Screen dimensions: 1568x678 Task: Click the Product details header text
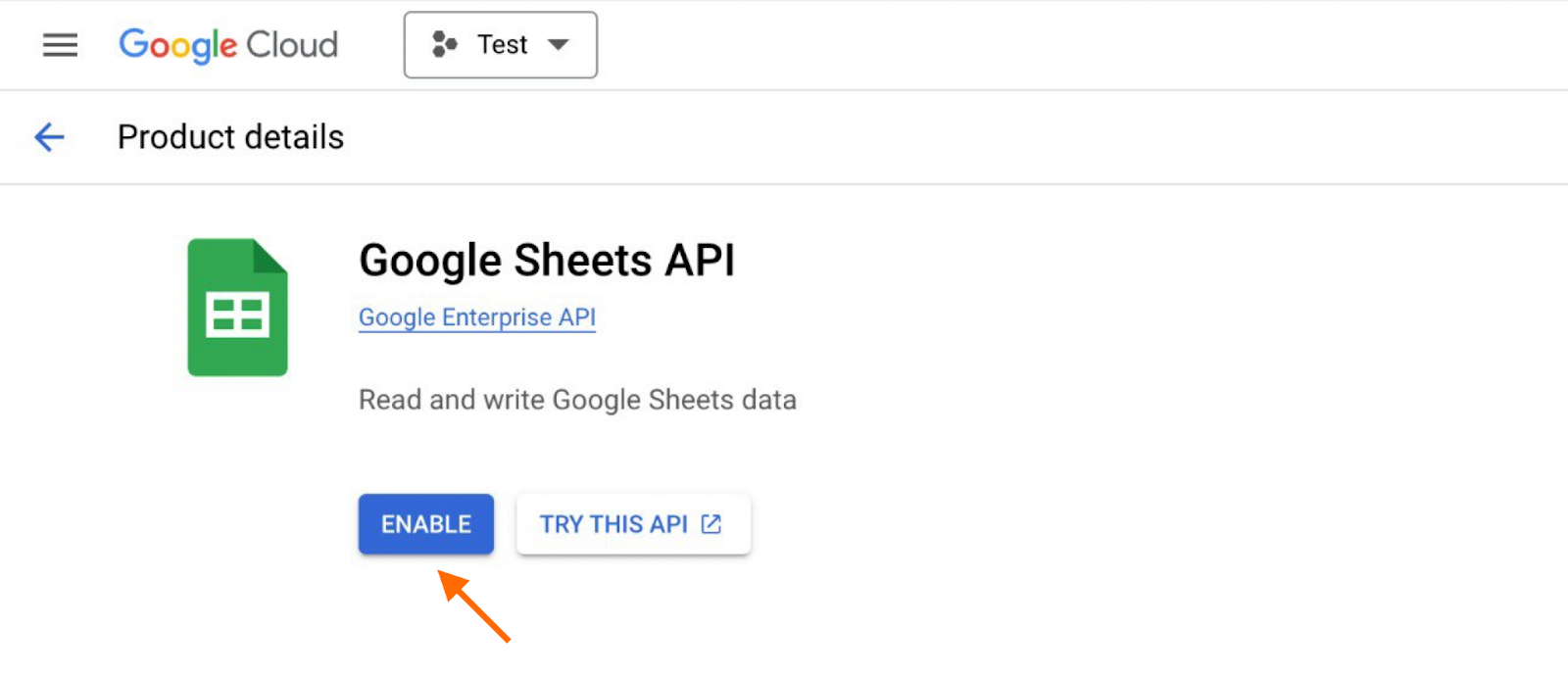(x=230, y=137)
